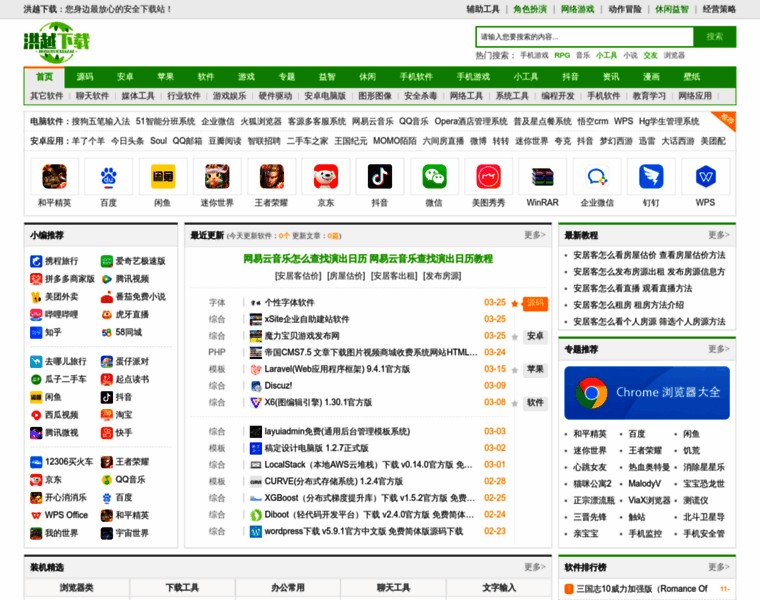The image size is (760, 600).
Task: Select the 浏览器类 tab in 装机精选
Action: click(77, 588)
